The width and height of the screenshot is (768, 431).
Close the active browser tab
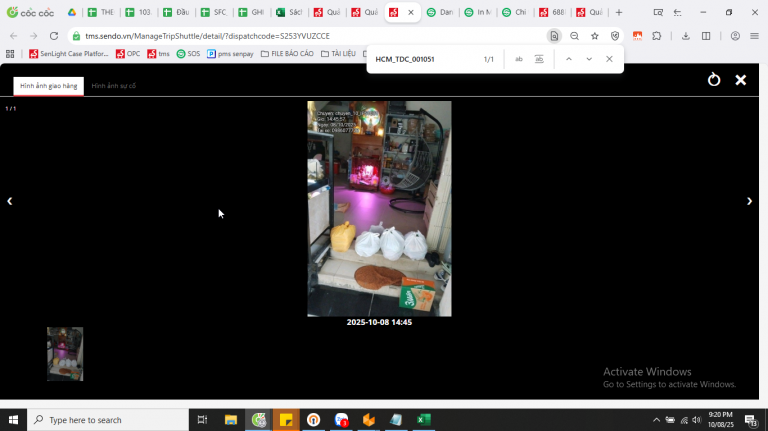coord(411,12)
